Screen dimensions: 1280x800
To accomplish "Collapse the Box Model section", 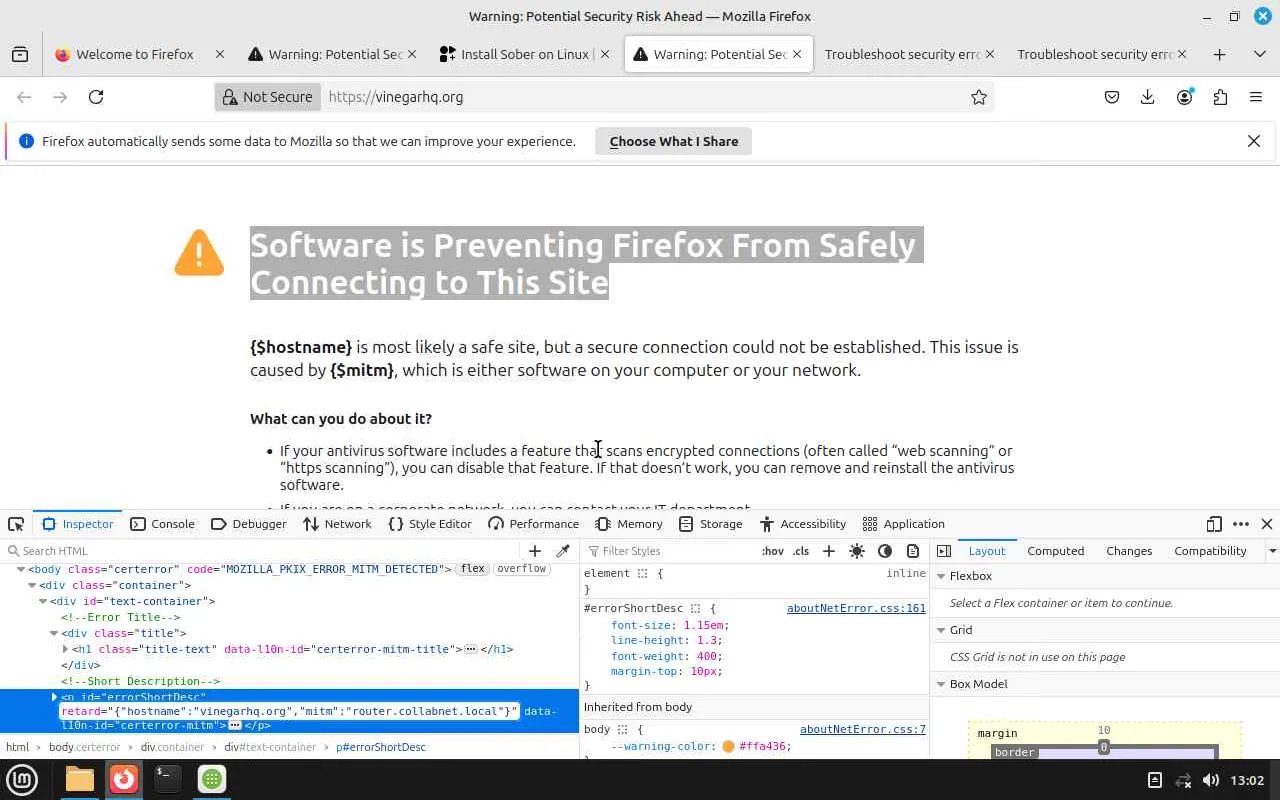I will click(941, 684).
